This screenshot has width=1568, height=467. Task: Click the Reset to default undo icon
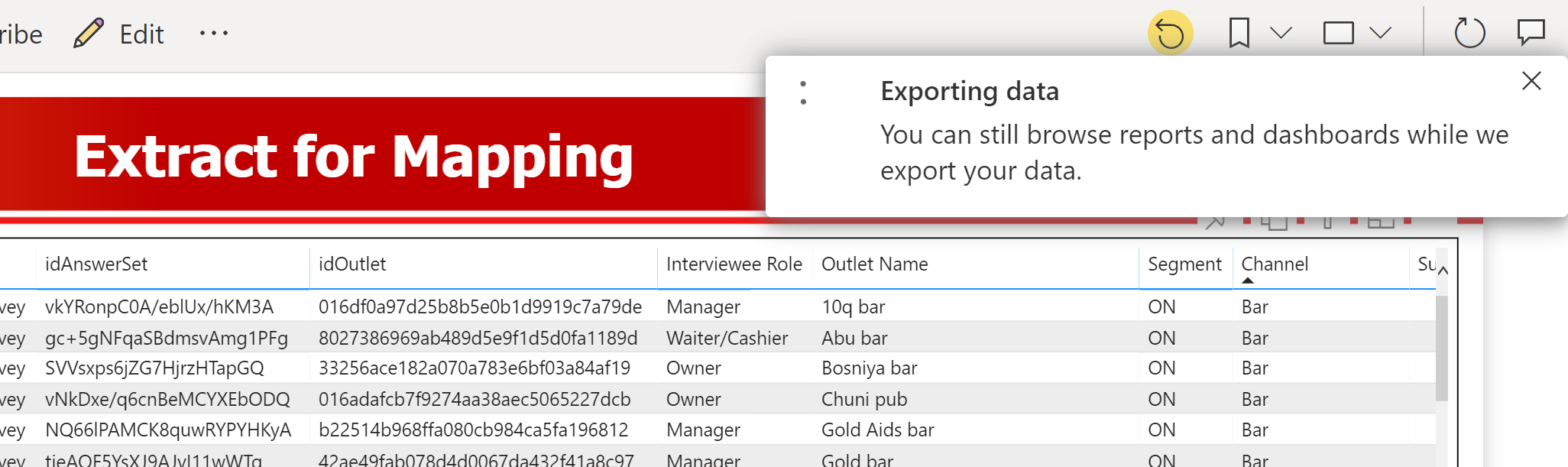[1170, 33]
